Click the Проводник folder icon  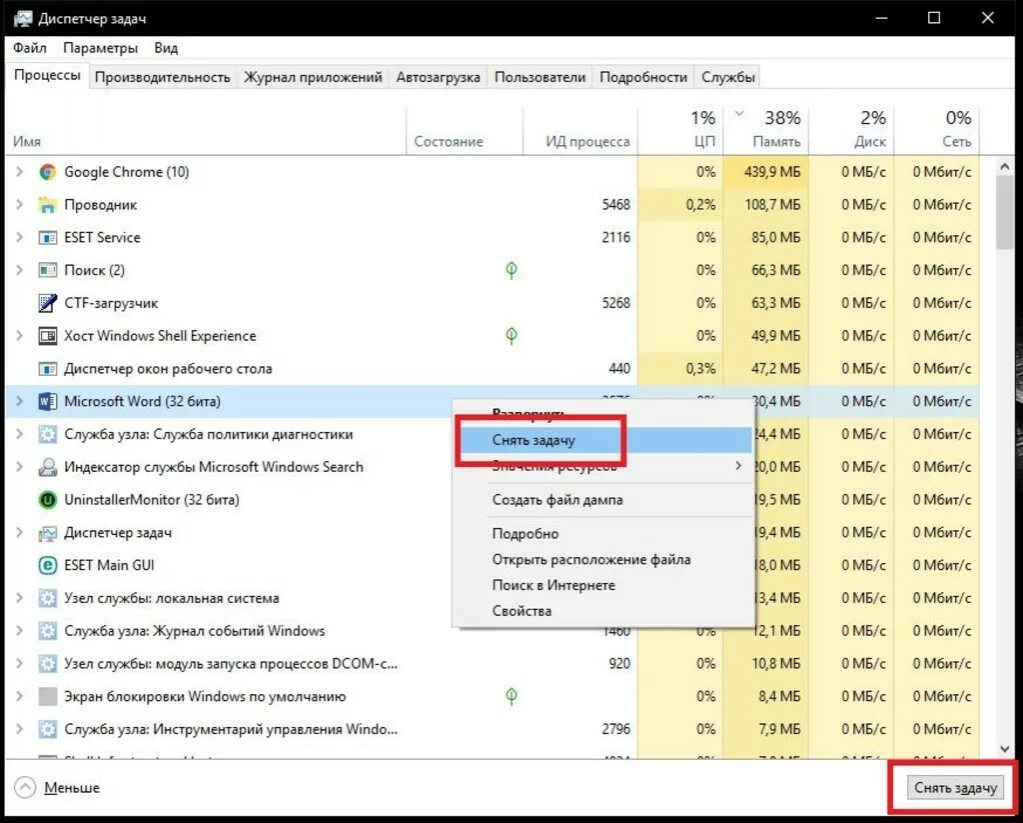coord(47,205)
